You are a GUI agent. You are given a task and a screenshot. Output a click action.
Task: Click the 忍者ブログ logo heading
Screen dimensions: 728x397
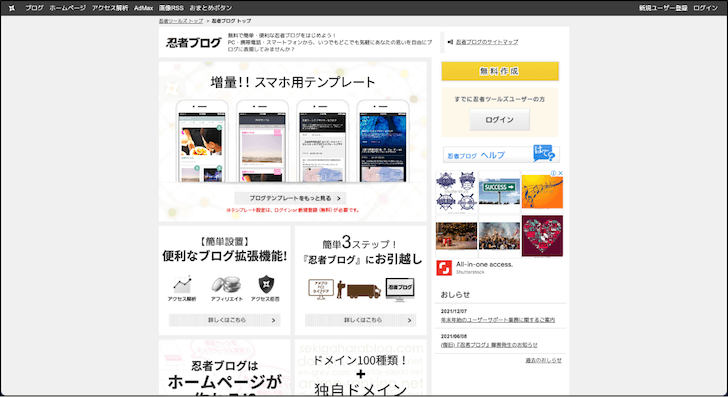(x=194, y=43)
